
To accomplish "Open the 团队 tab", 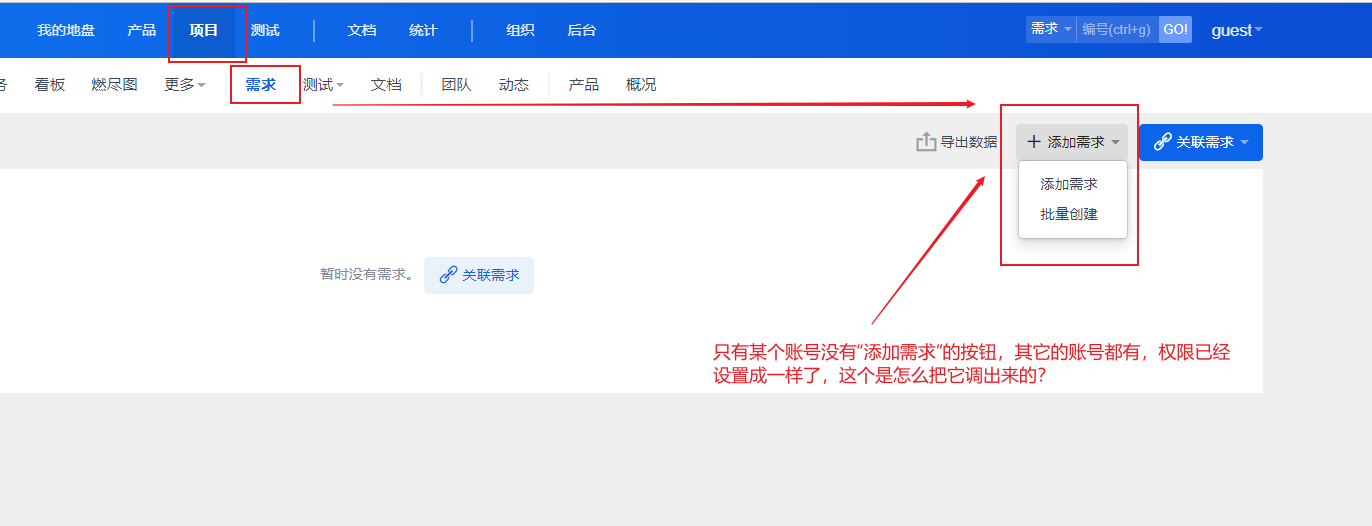I will (456, 85).
